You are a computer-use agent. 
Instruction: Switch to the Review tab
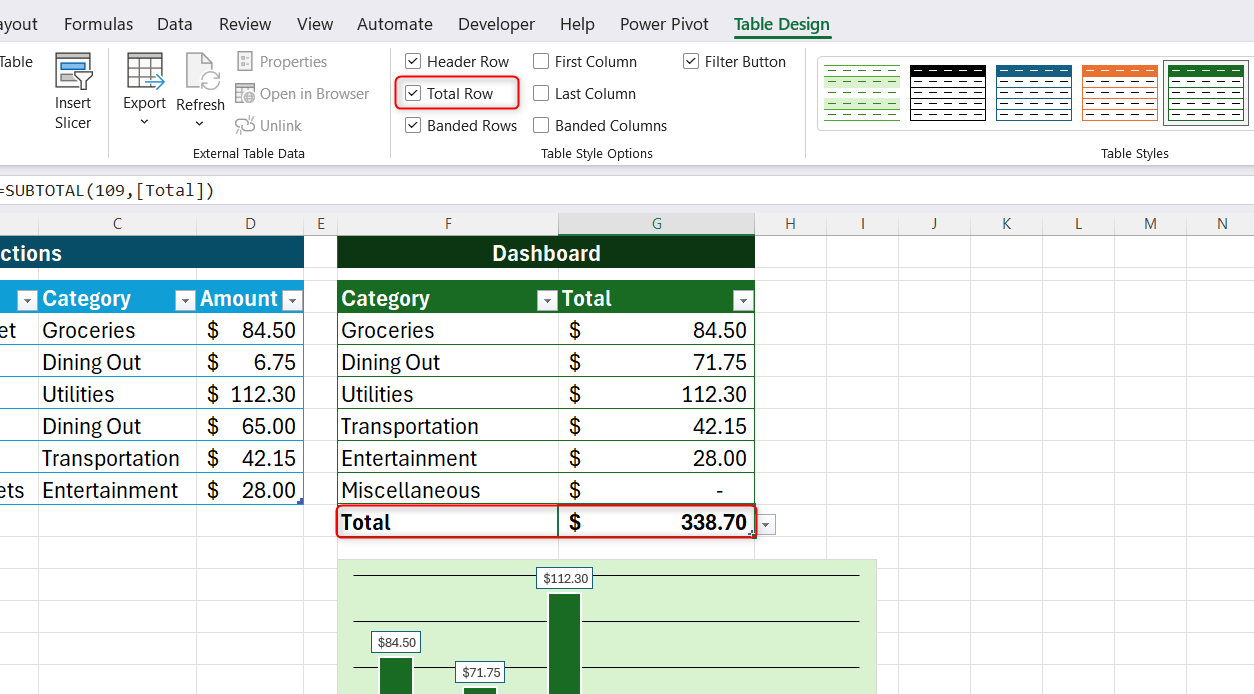[245, 24]
